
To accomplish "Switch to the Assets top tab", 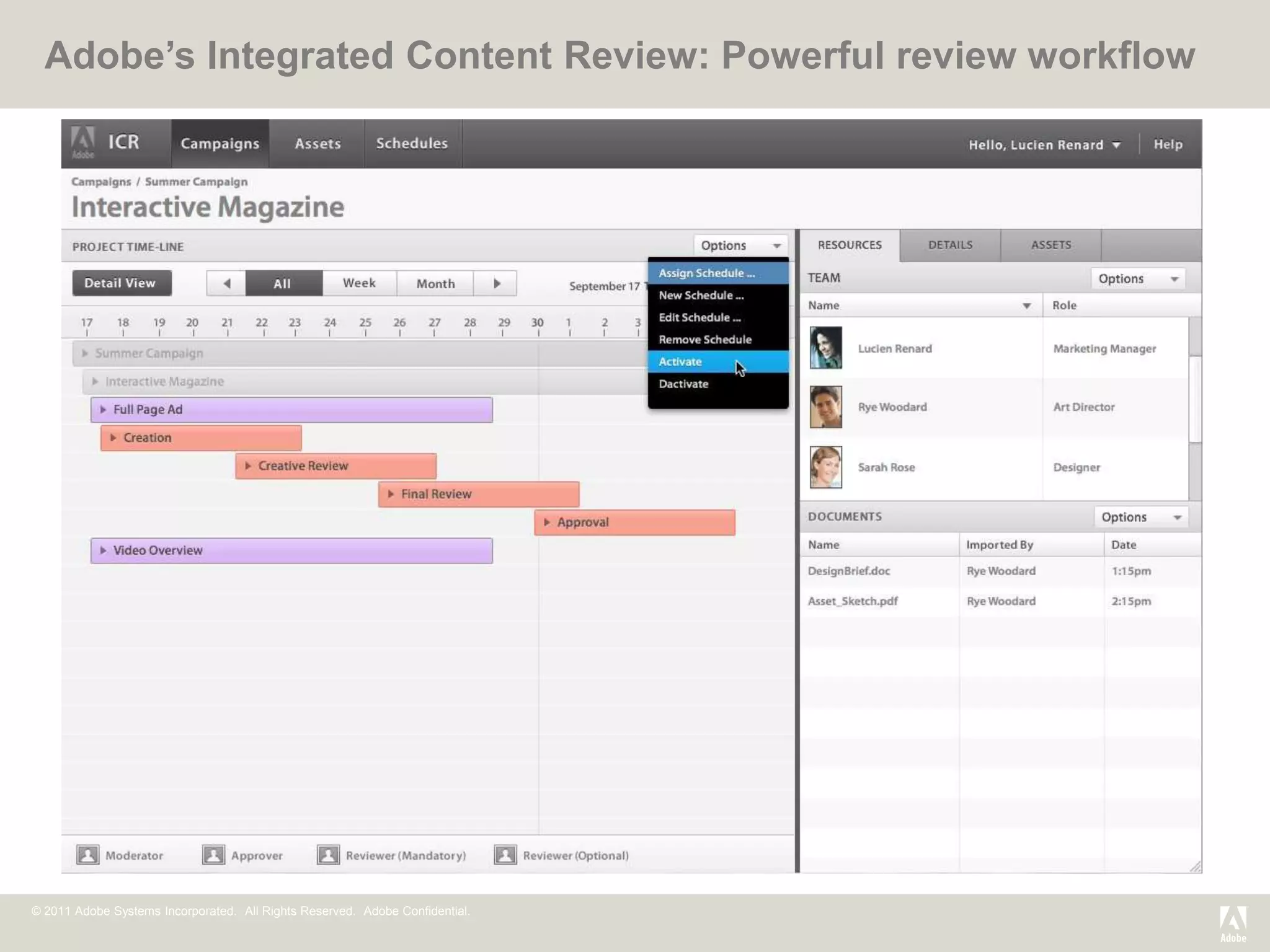I will pyautogui.click(x=317, y=143).
